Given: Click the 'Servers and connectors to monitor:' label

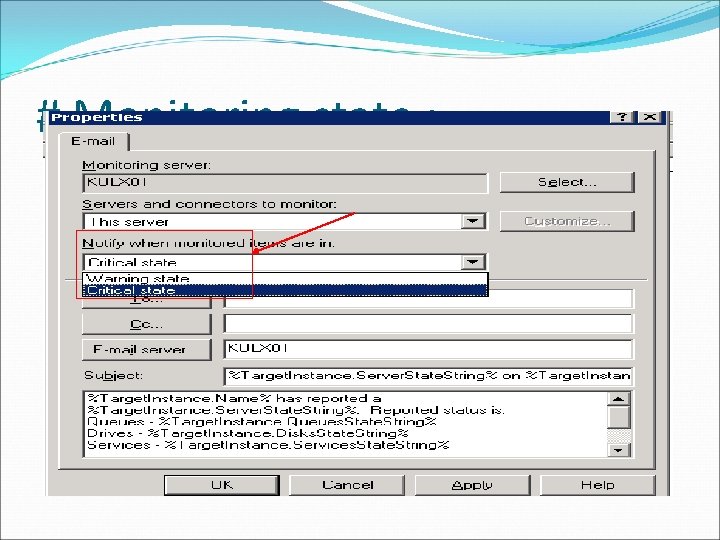Looking at the screenshot, I should [x=209, y=204].
